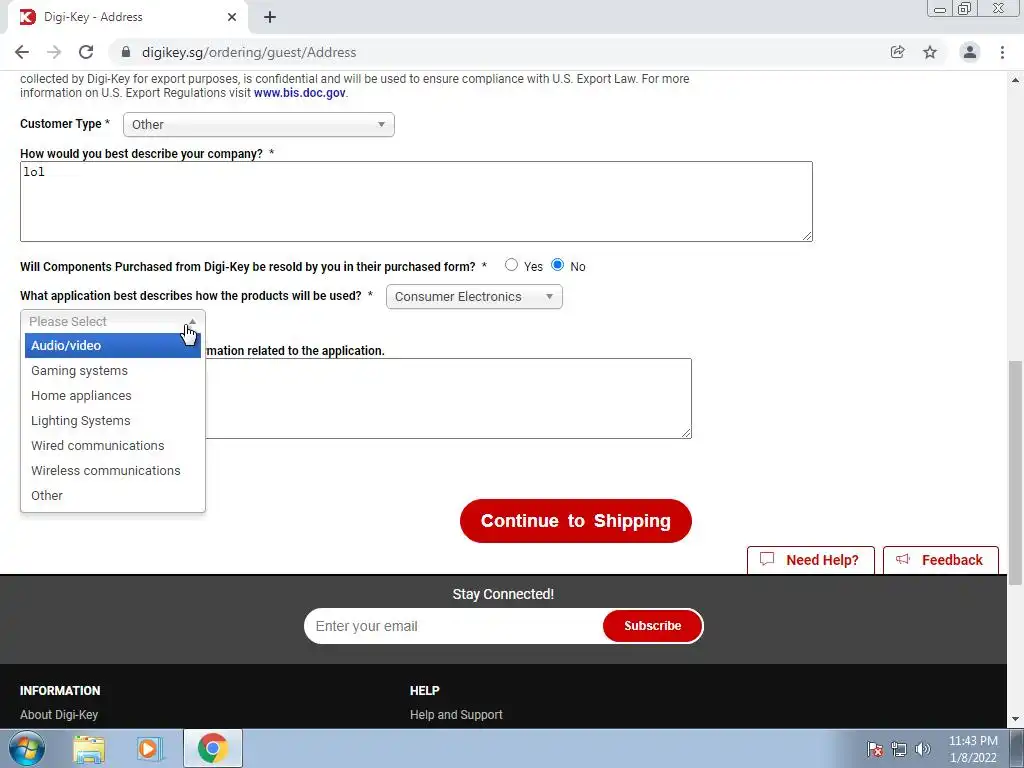Launch Windows Media Player from taskbar
Image resolution: width=1024 pixels, height=768 pixels.
149,748
